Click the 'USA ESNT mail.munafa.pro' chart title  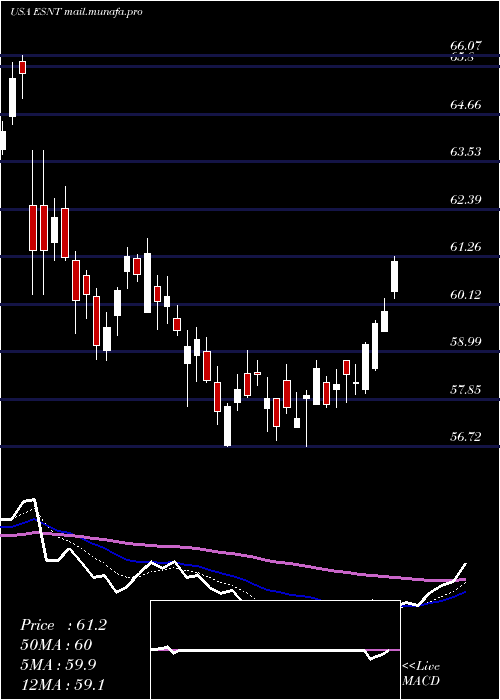[76, 12]
